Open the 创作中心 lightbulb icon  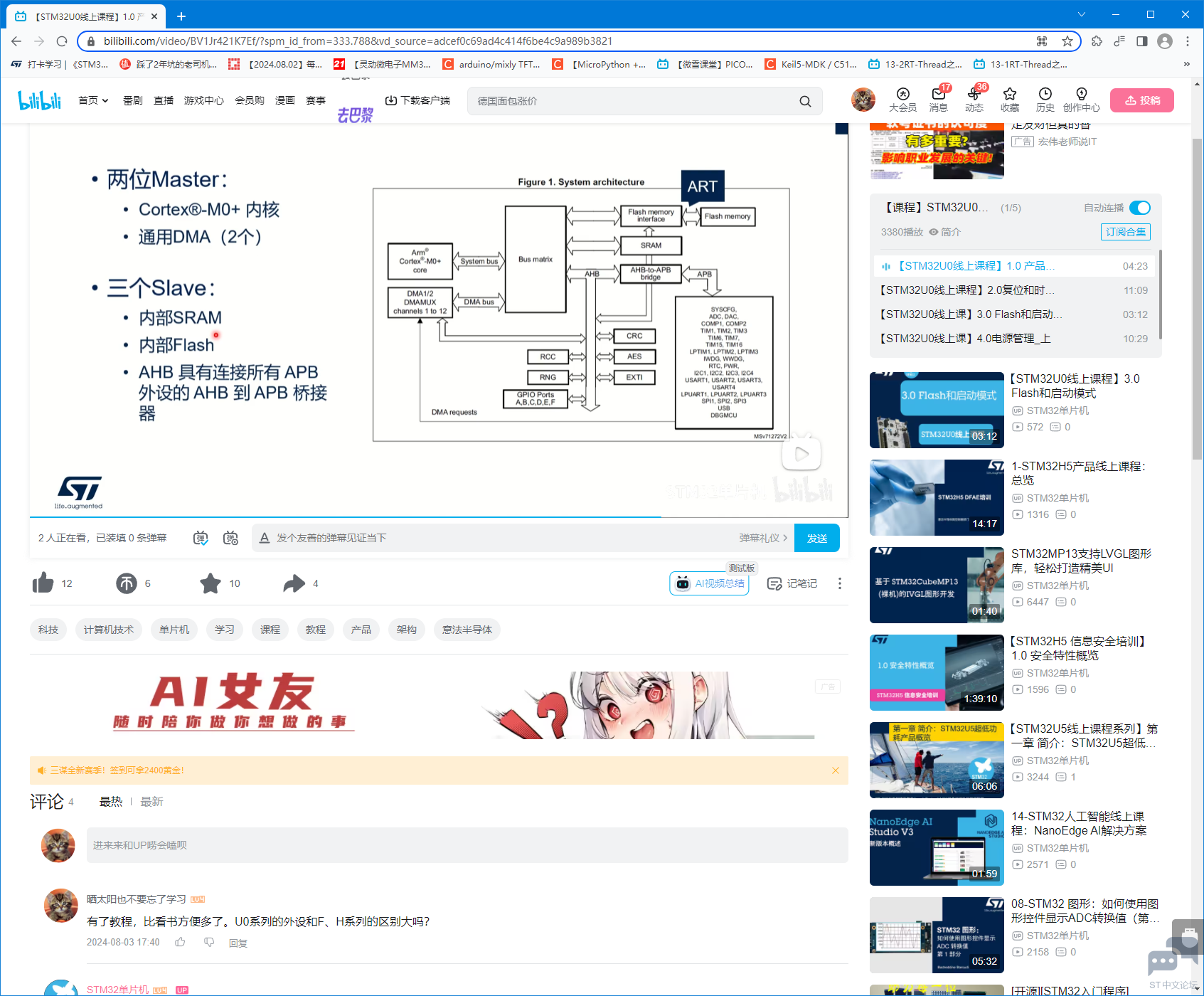1082,100
